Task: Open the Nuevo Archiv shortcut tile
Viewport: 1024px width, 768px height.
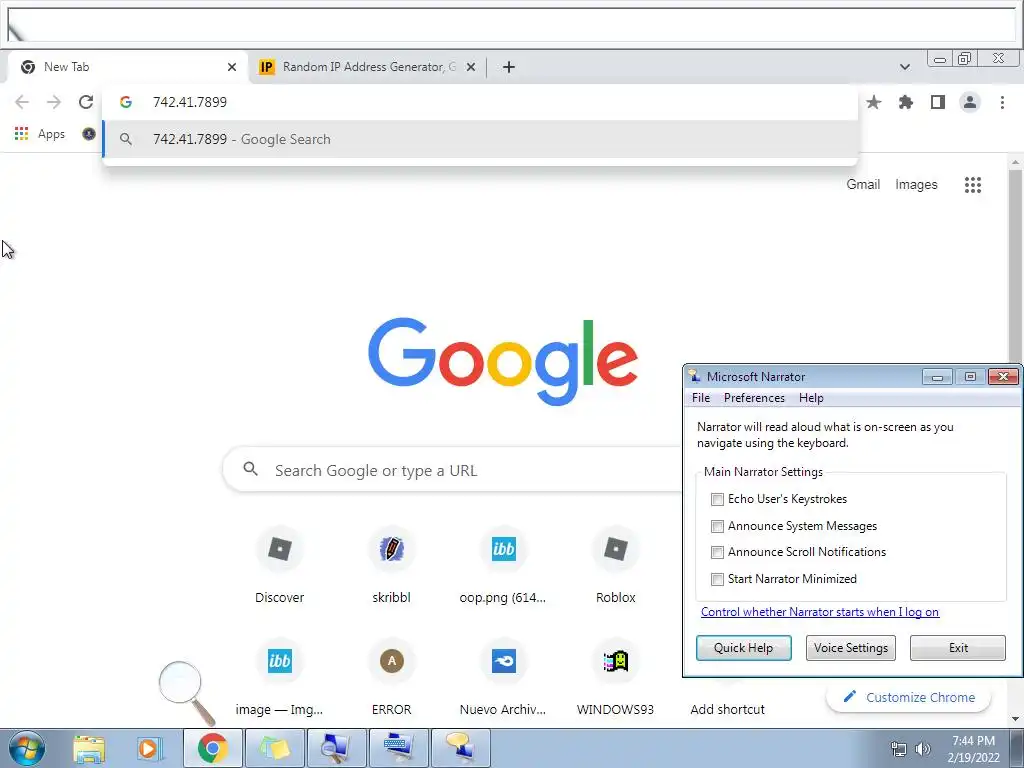Action: [503, 679]
